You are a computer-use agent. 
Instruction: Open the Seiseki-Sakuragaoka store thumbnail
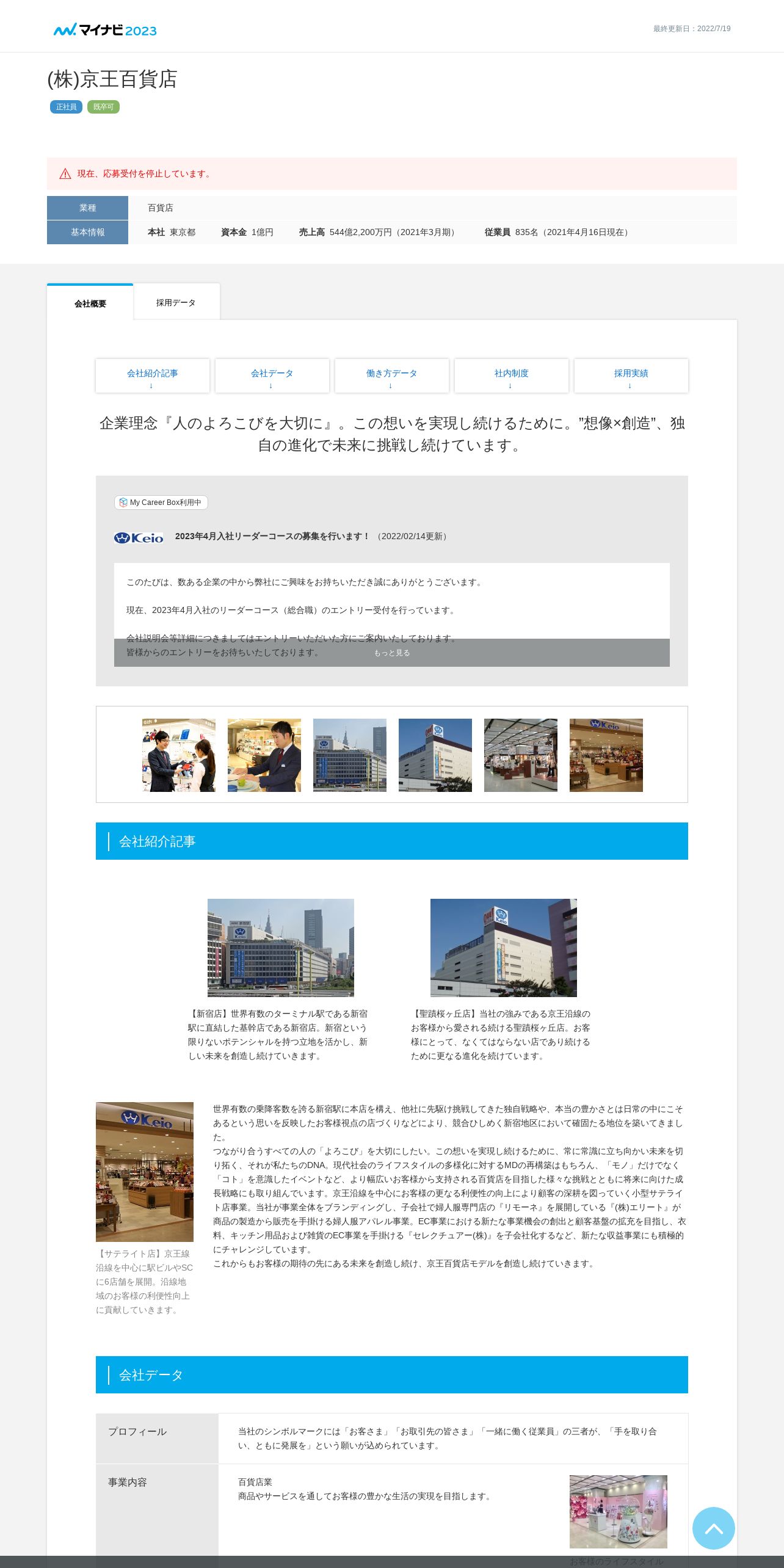(x=435, y=755)
